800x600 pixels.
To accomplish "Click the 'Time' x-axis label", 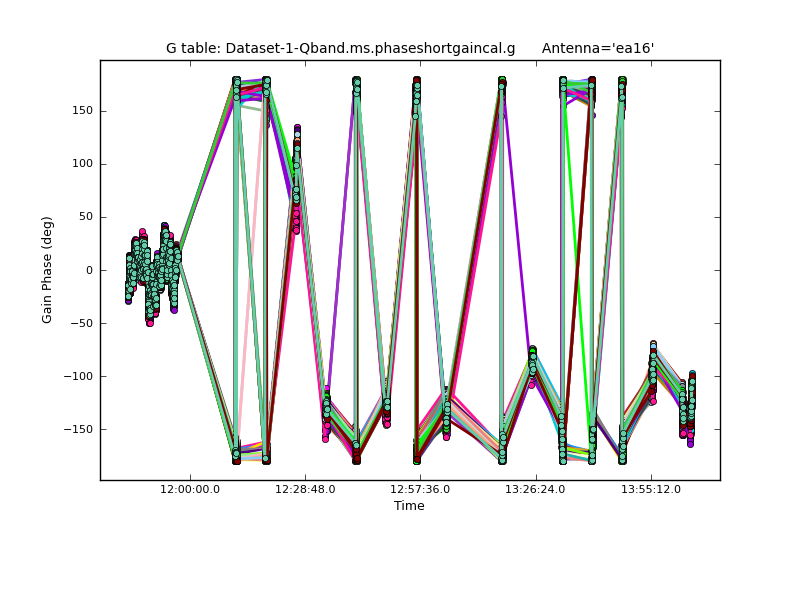I will pyautogui.click(x=409, y=506).
